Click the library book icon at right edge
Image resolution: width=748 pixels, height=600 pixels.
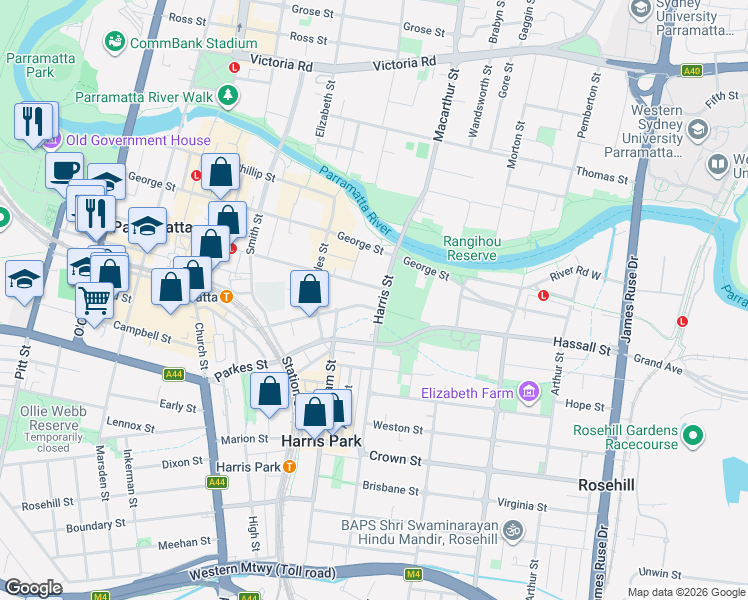click(x=717, y=165)
